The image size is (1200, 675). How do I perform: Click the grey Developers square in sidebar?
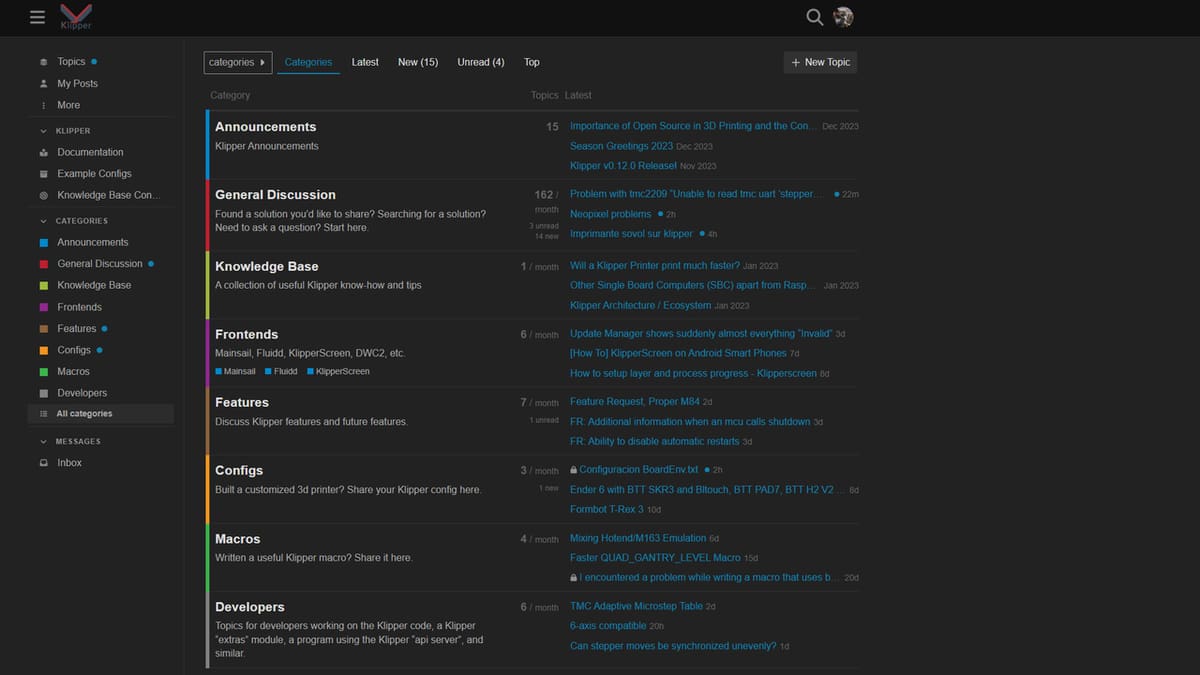point(43,393)
